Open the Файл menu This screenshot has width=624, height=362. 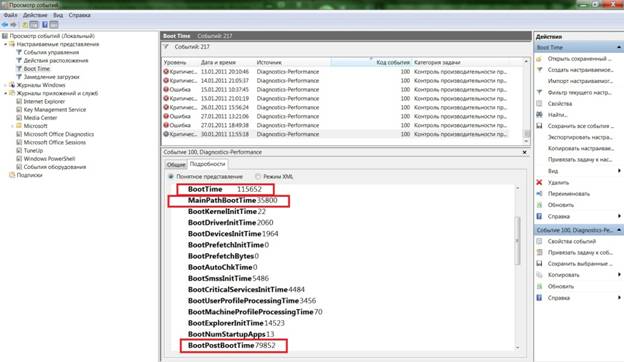pos(10,15)
